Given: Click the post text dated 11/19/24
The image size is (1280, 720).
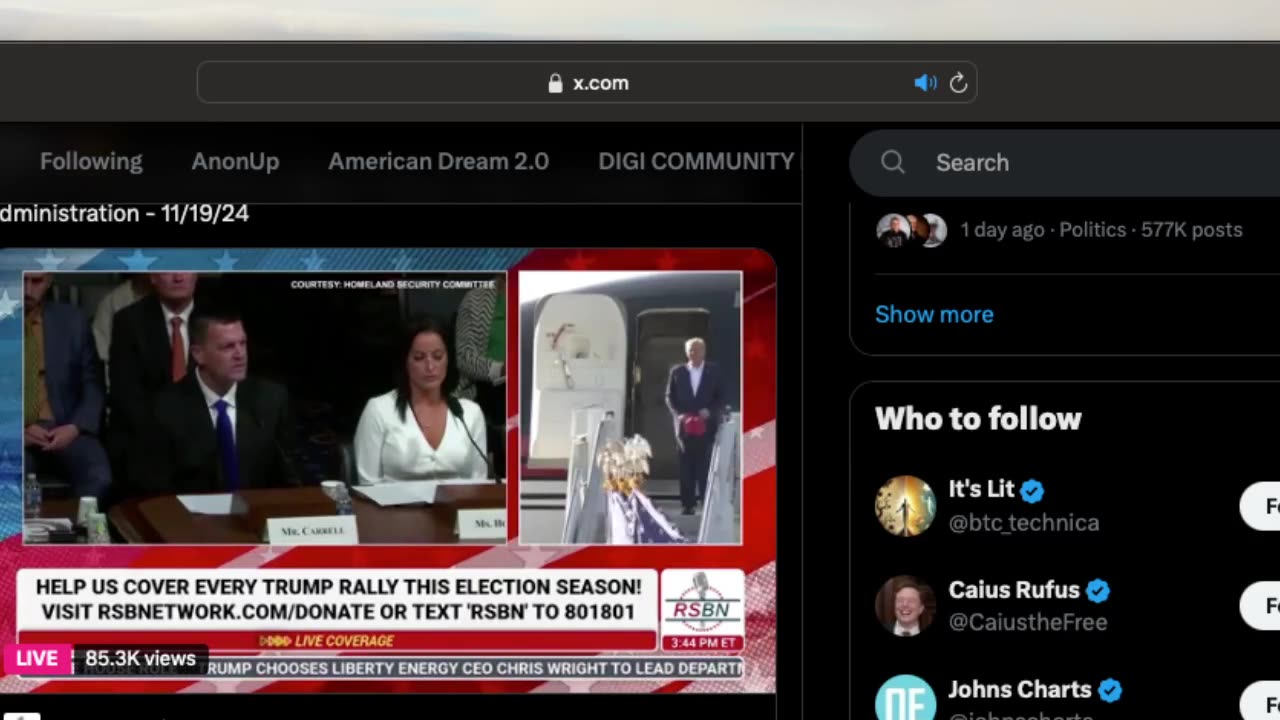Looking at the screenshot, I should pyautogui.click(x=124, y=213).
